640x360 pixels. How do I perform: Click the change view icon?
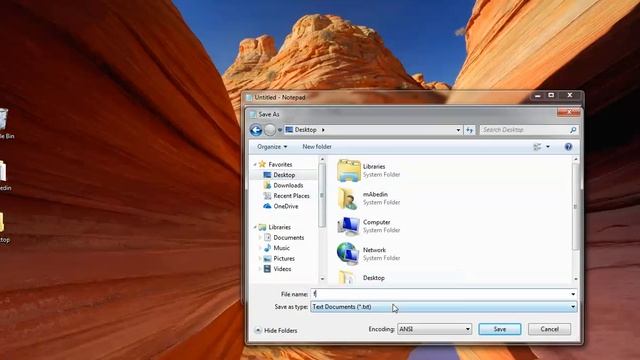click(x=537, y=147)
